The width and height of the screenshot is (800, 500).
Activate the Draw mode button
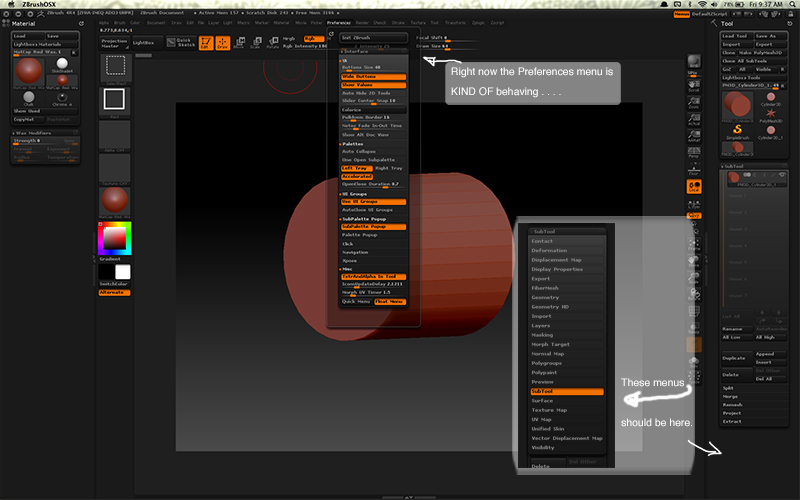[222, 43]
